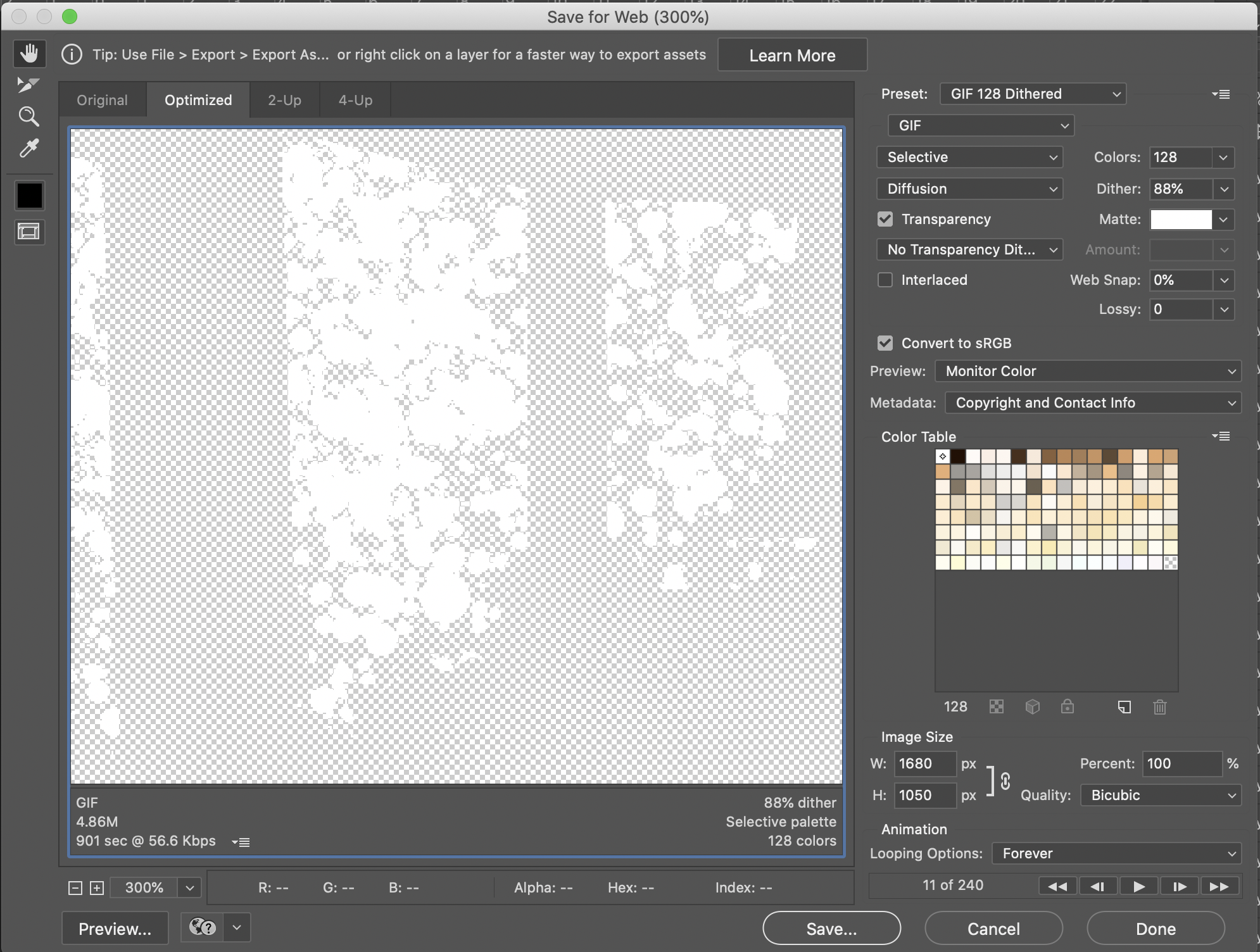Add new color to the color table
This screenshot has width=1260, height=952.
coord(1125,707)
